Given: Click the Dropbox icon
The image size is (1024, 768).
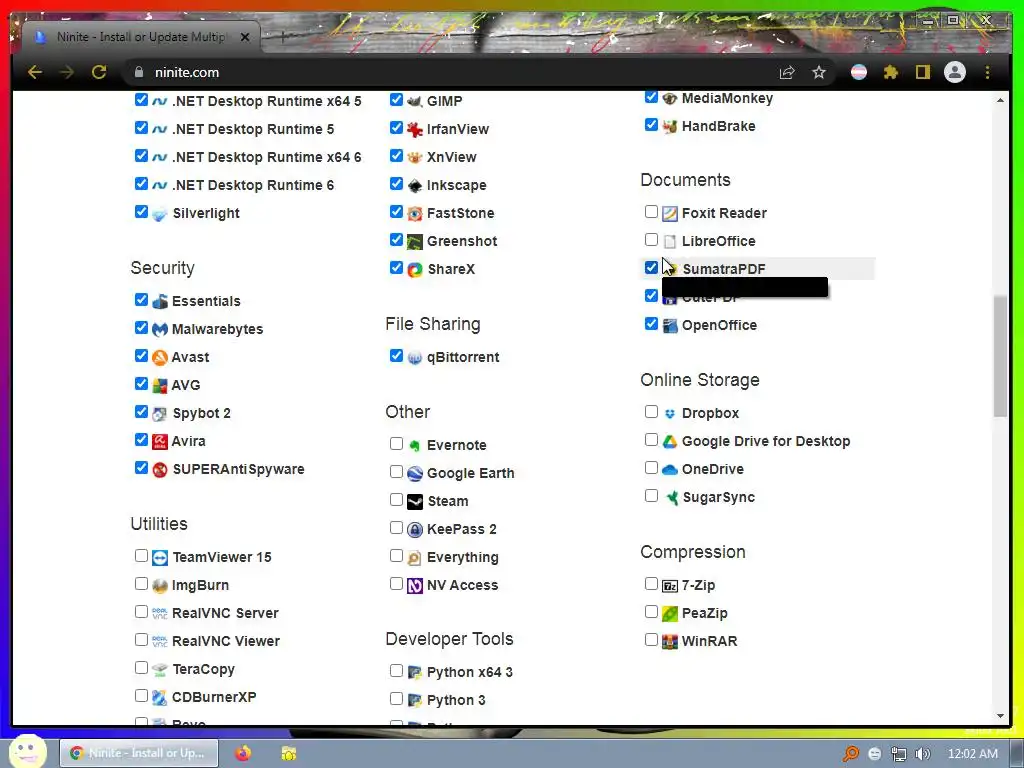Looking at the screenshot, I should [670, 414].
